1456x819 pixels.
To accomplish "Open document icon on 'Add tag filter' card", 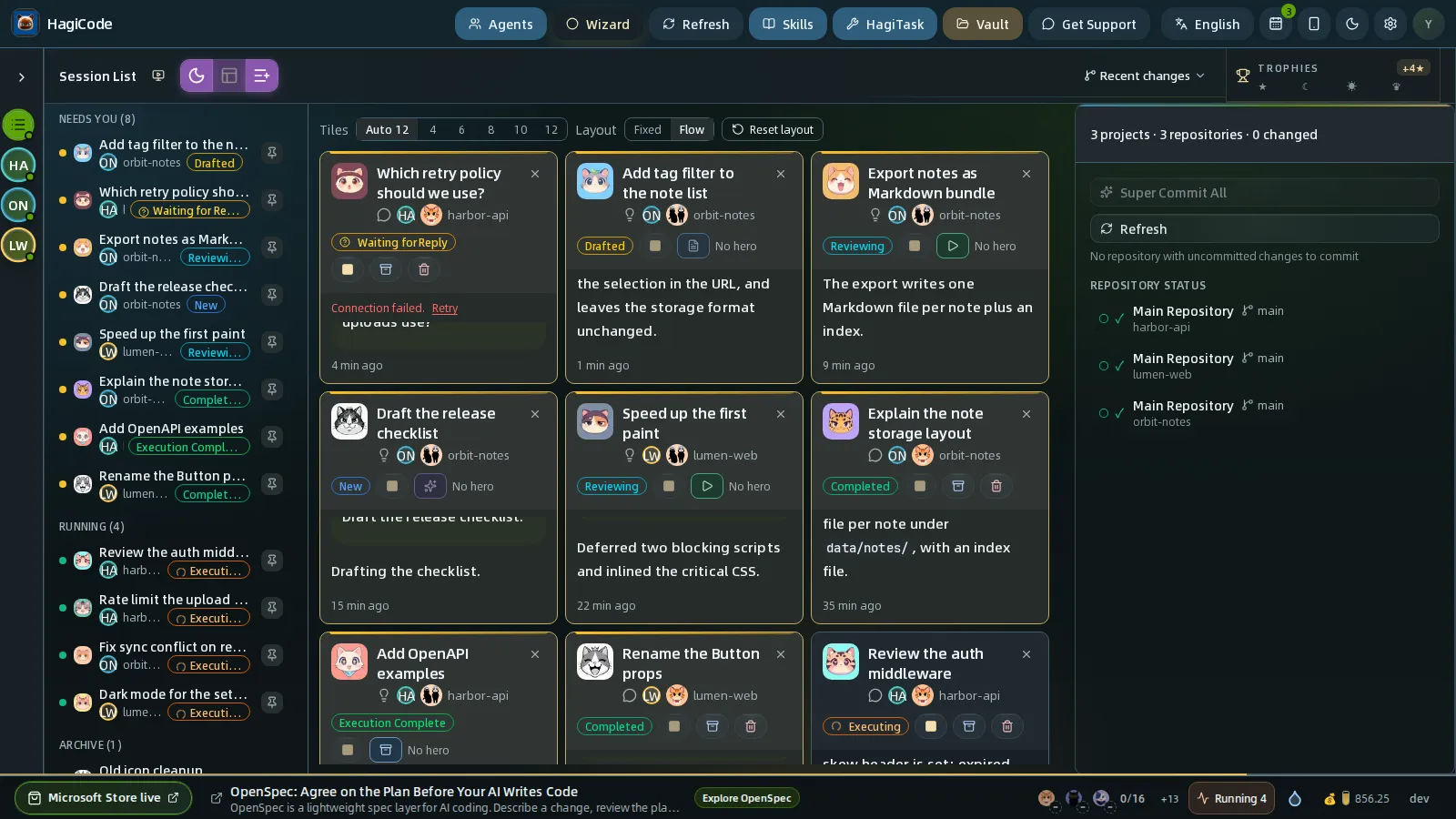I will 693,246.
